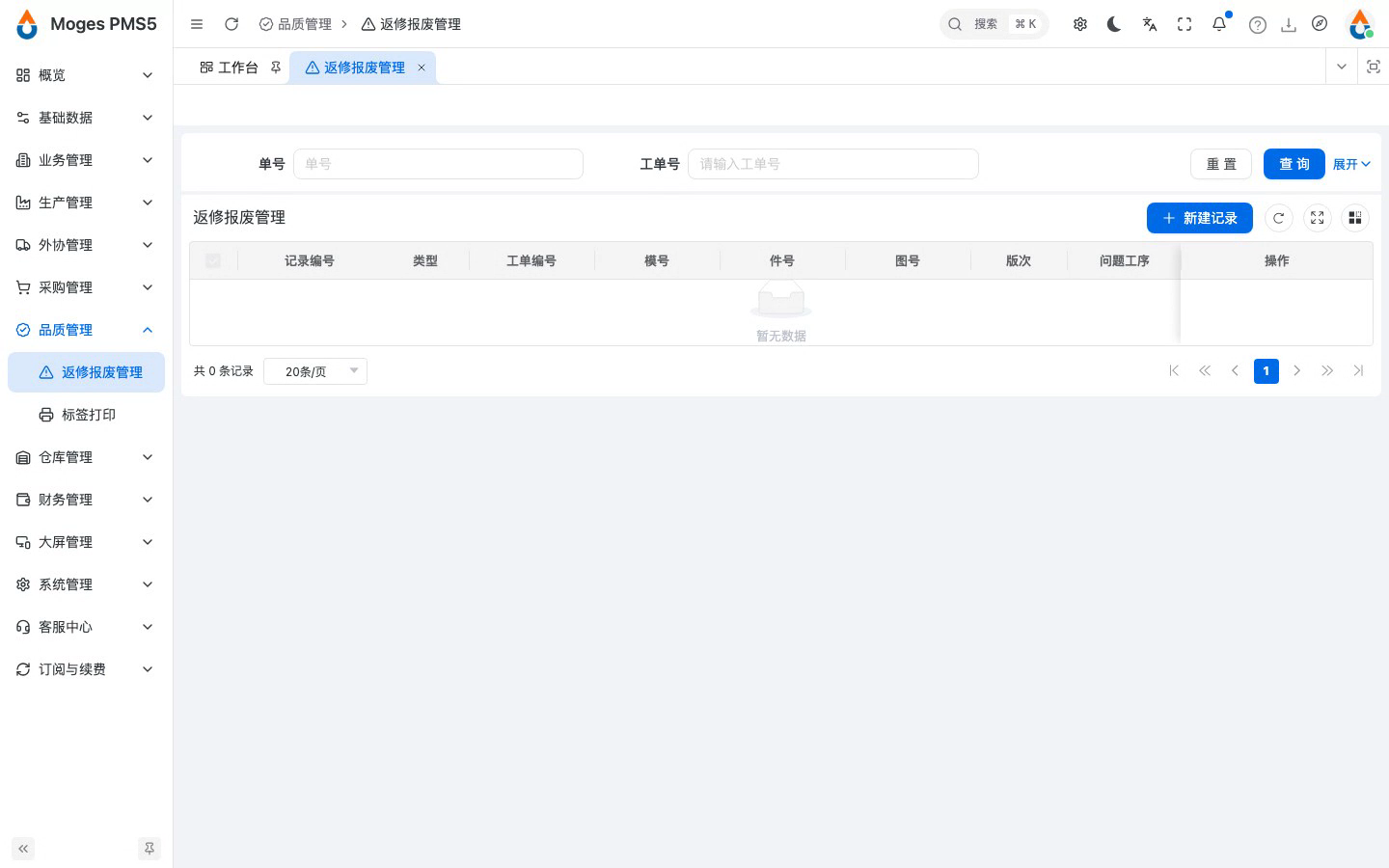Image resolution: width=1389 pixels, height=868 pixels.
Task: Expand more filters with 展开
Action: pos(1351,164)
